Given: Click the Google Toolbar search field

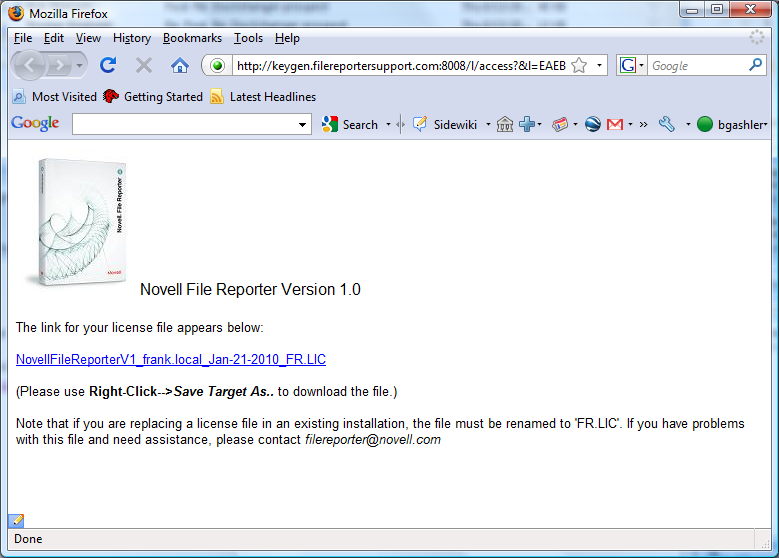Looking at the screenshot, I should point(183,124).
